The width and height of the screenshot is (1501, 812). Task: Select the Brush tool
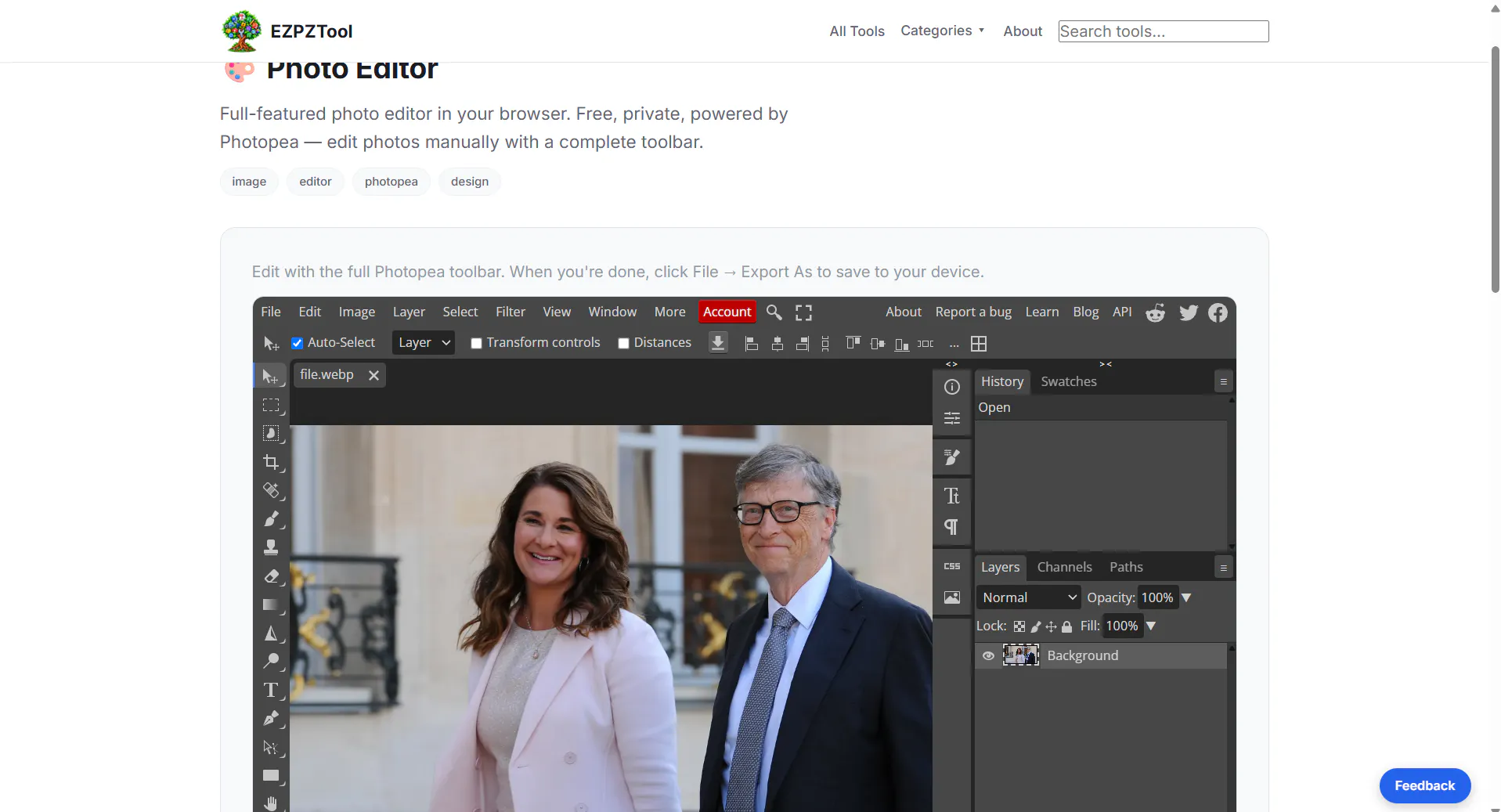(271, 519)
